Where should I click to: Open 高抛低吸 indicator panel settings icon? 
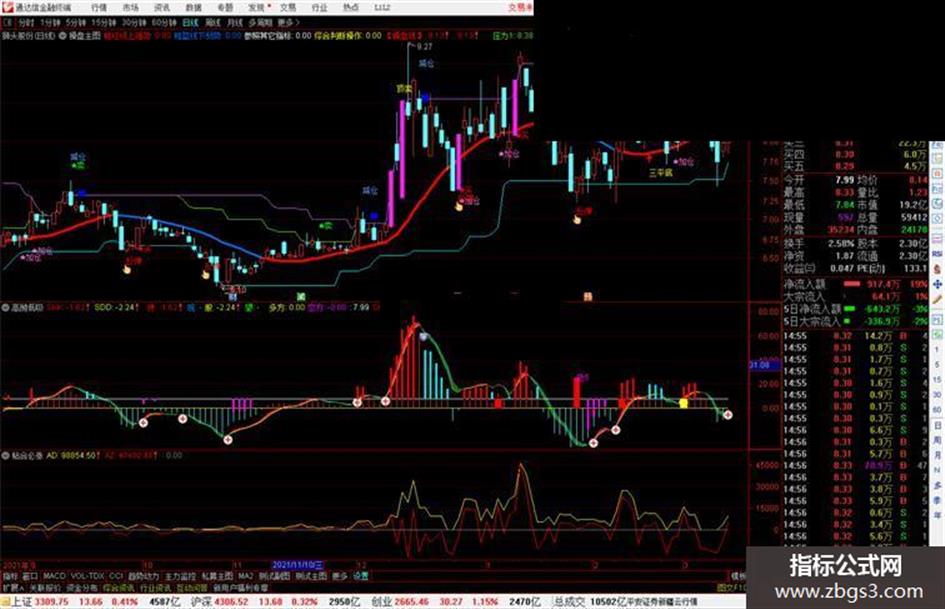pos(6,308)
